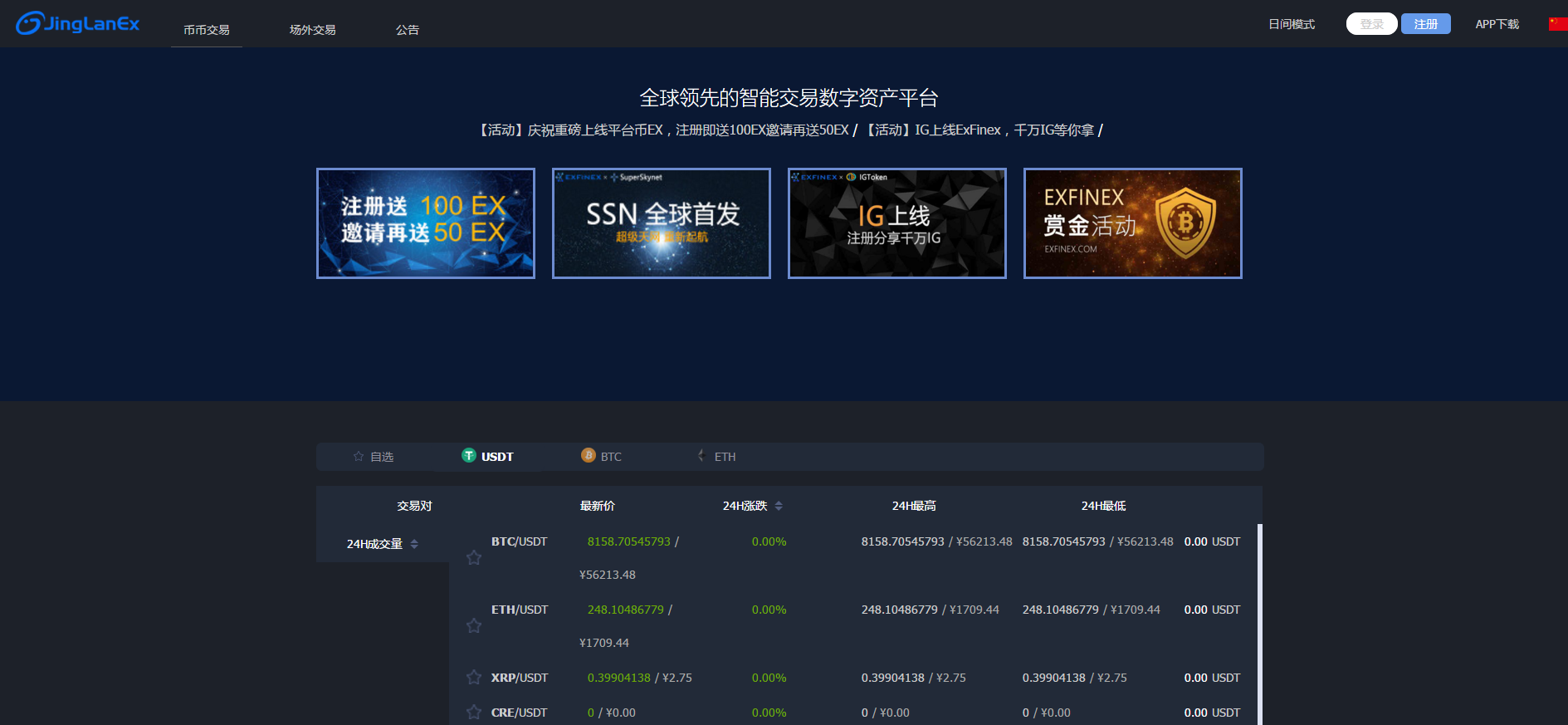Open the XRP/USDT trading pair

[x=520, y=678]
